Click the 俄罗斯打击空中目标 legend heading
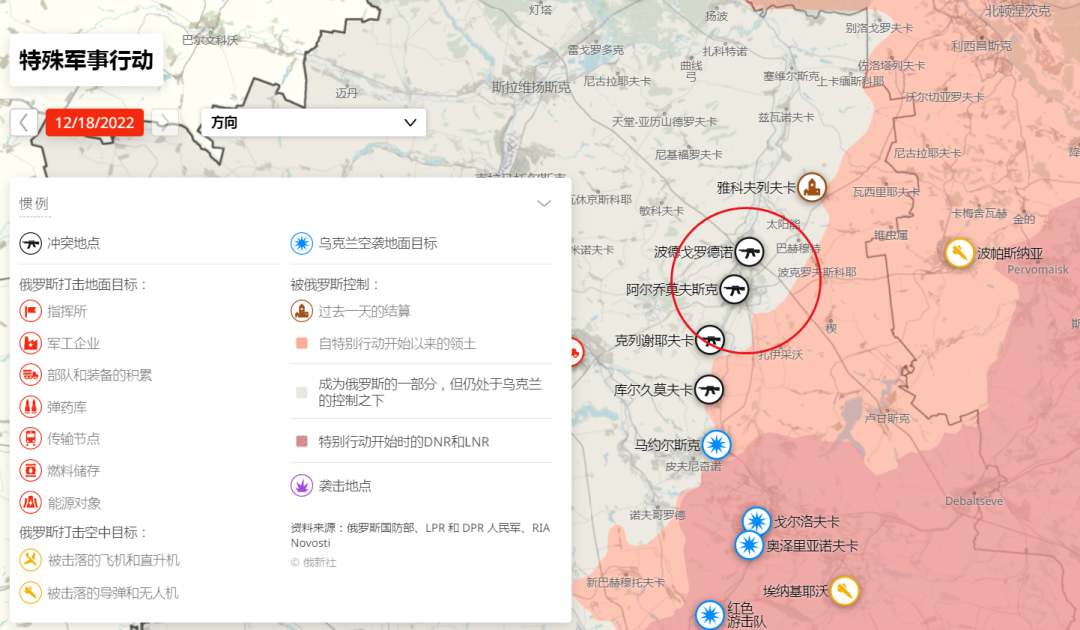Screen dimensions: 1080x630 [x=83, y=532]
